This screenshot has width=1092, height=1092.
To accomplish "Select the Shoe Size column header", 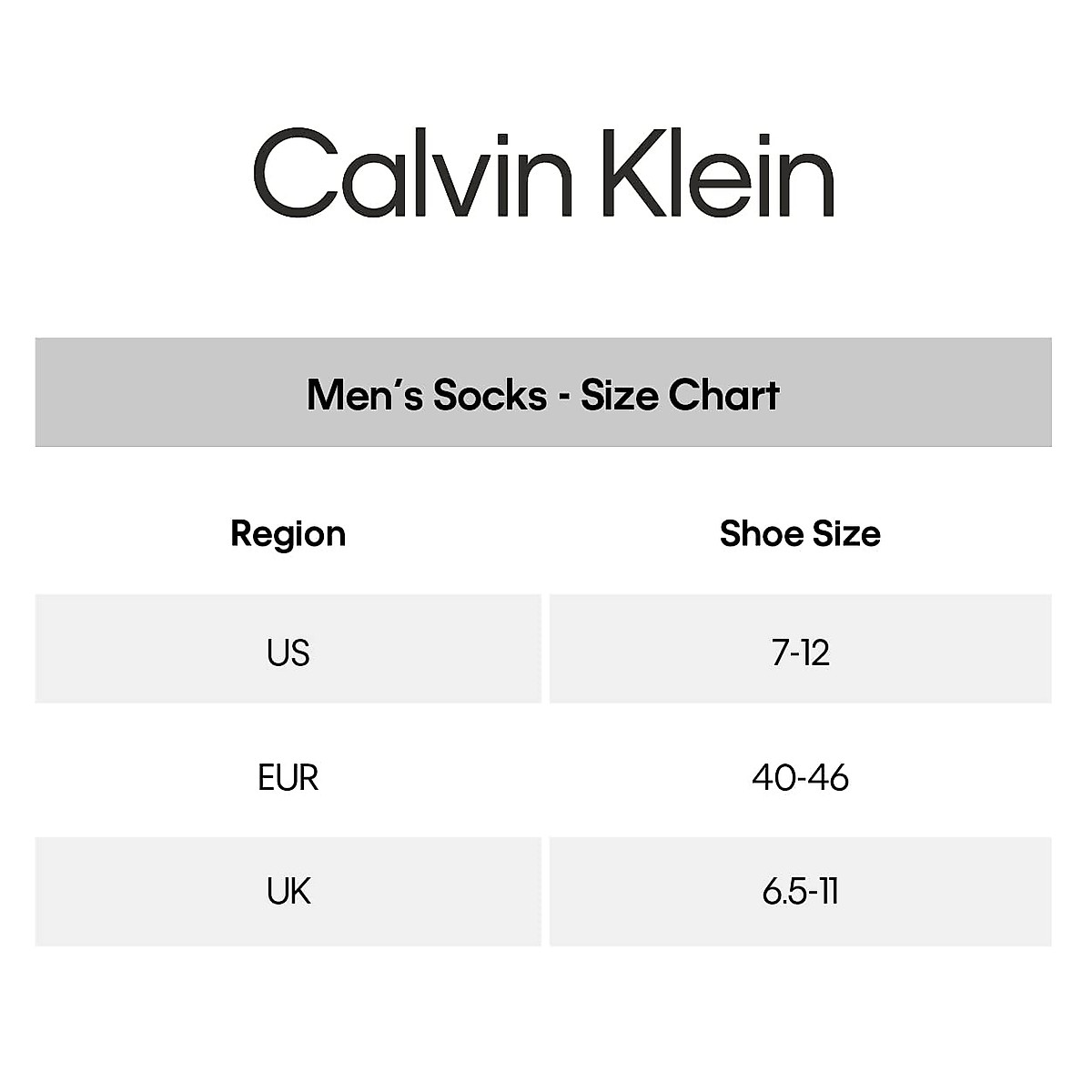I will [x=800, y=533].
